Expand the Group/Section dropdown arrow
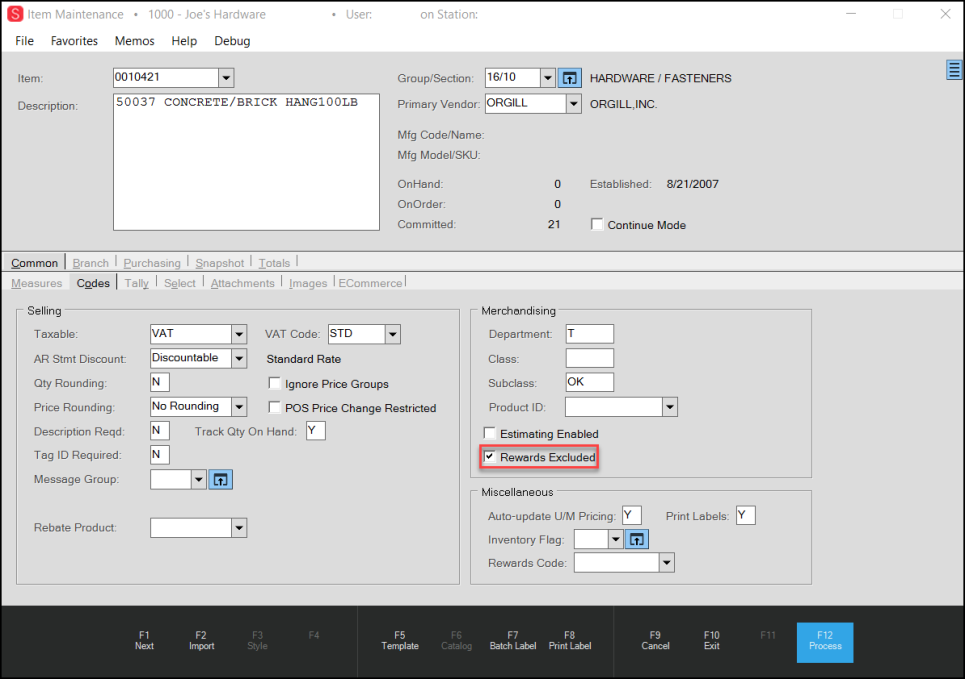Image resolution: width=965 pixels, height=679 pixels. [548, 78]
